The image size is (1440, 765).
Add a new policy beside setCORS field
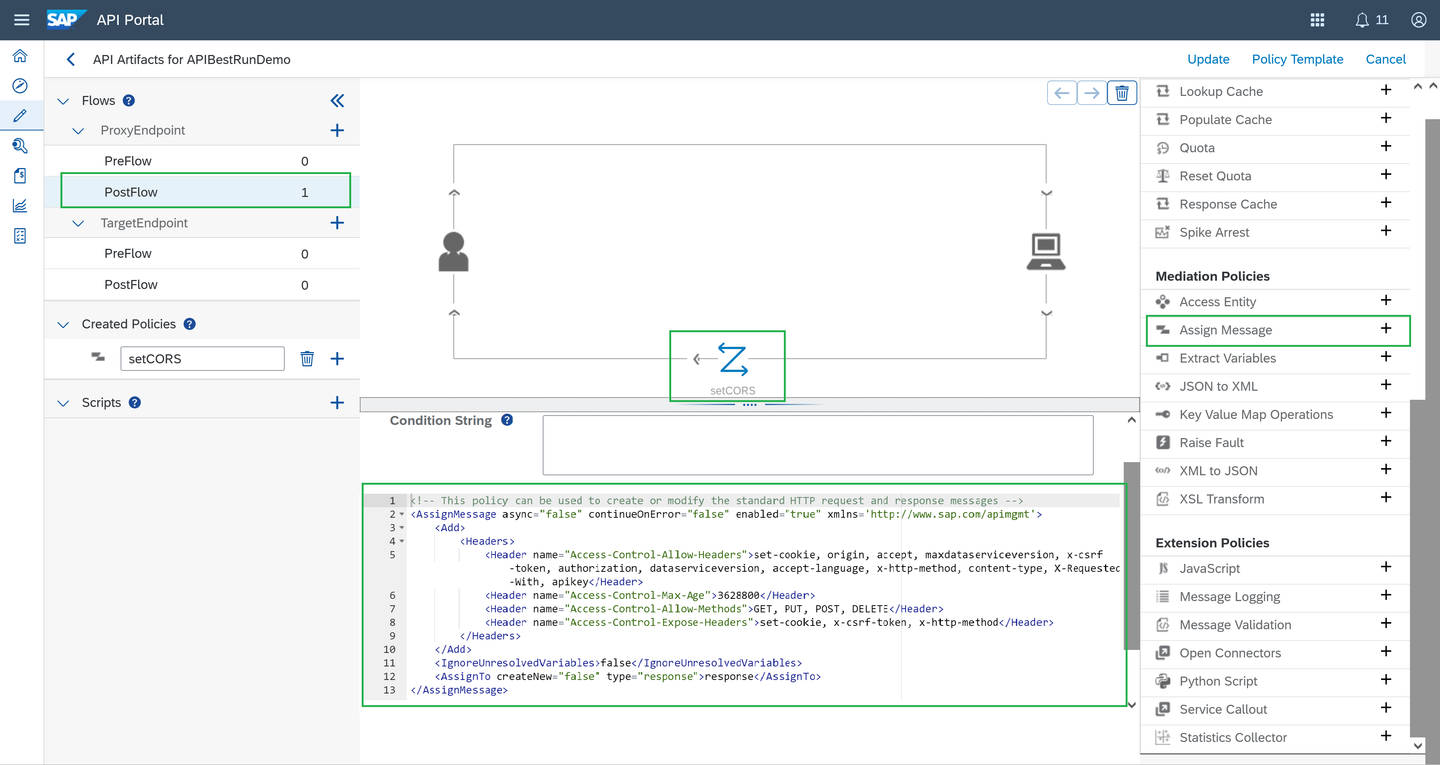[x=337, y=358]
